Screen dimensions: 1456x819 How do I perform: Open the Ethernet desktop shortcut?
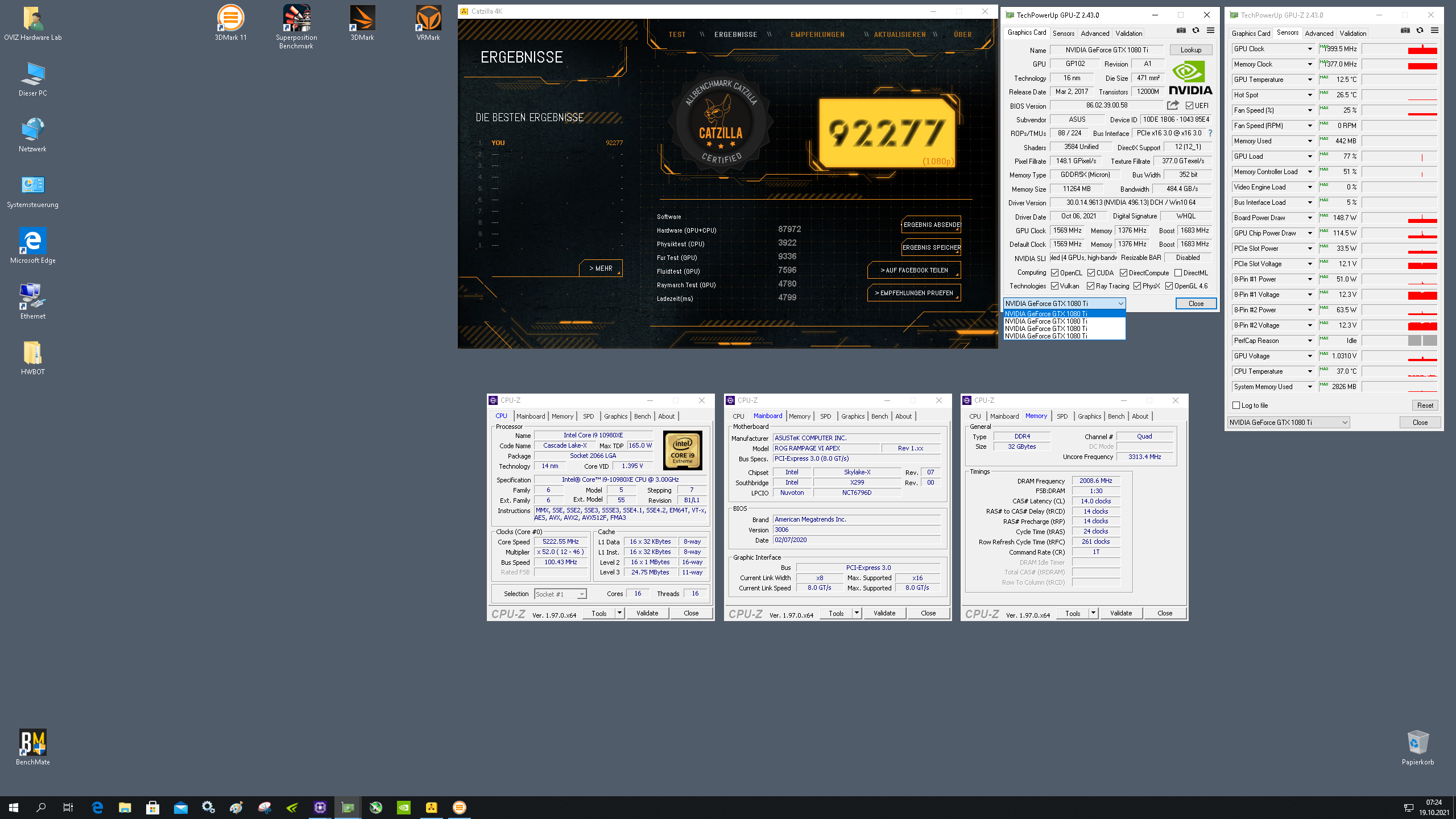33,301
